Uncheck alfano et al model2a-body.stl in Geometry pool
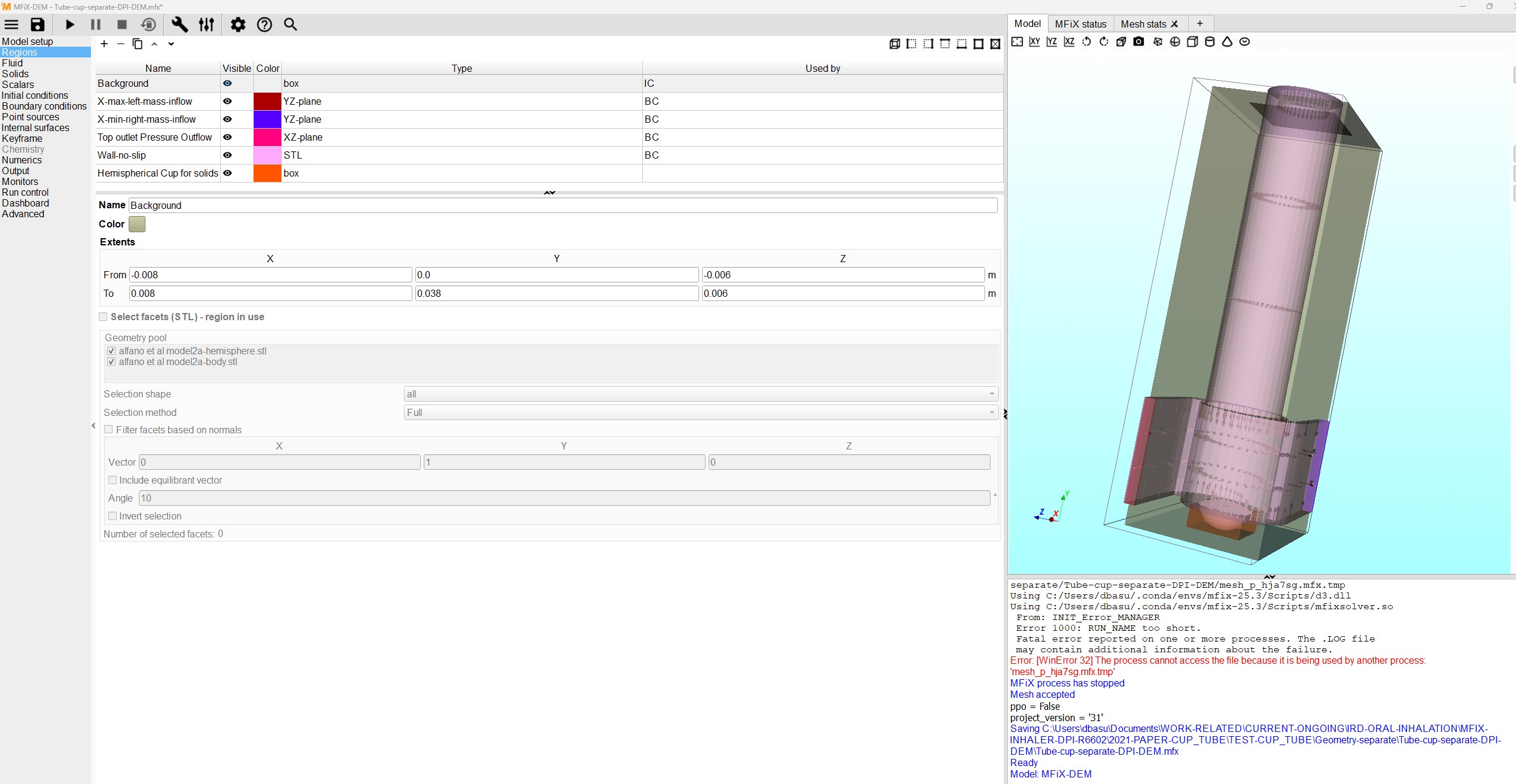This screenshot has width=1516, height=784. pos(111,362)
